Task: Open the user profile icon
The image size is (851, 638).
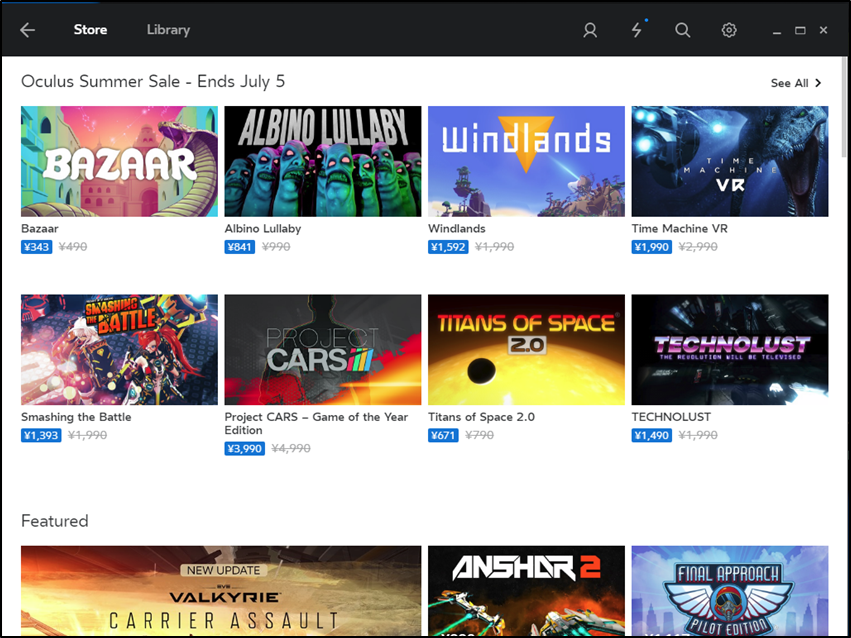Action: [590, 30]
